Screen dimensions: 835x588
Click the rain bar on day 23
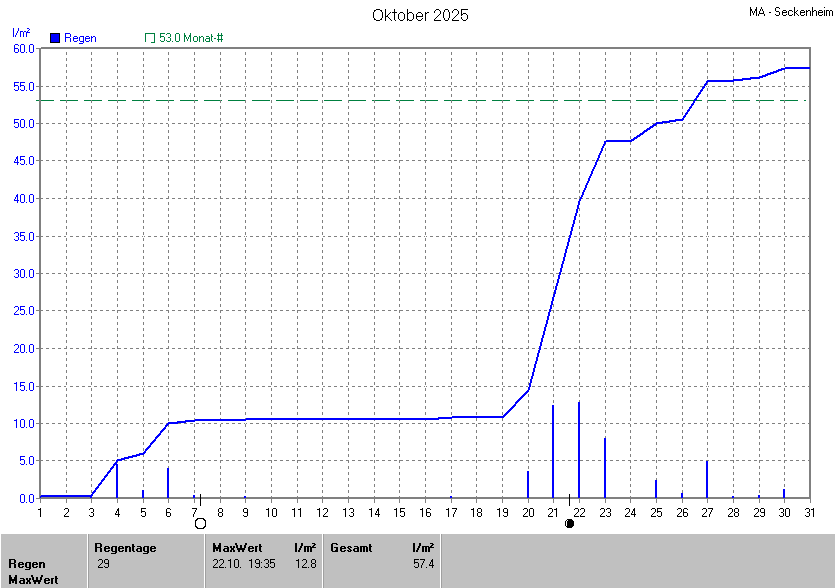[x=605, y=468]
